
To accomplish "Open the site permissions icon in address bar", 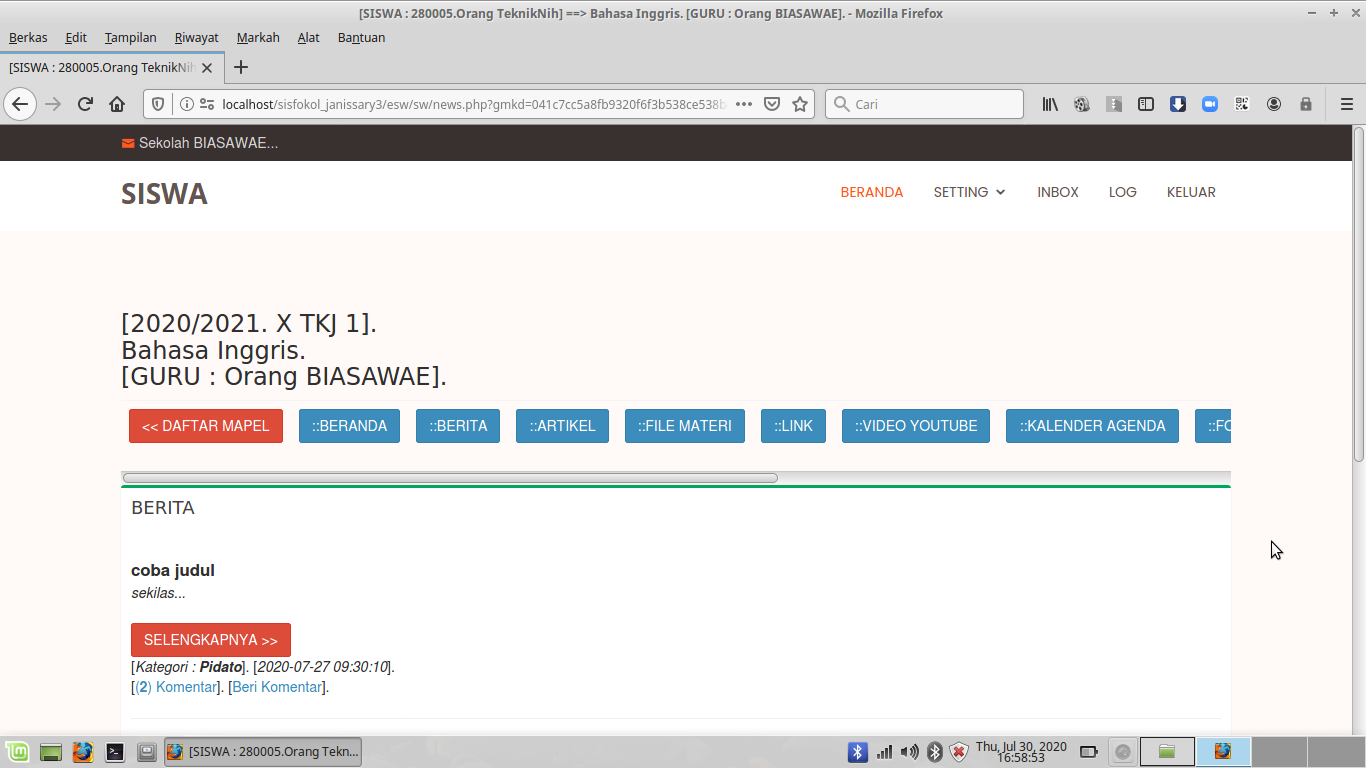I will 207,104.
